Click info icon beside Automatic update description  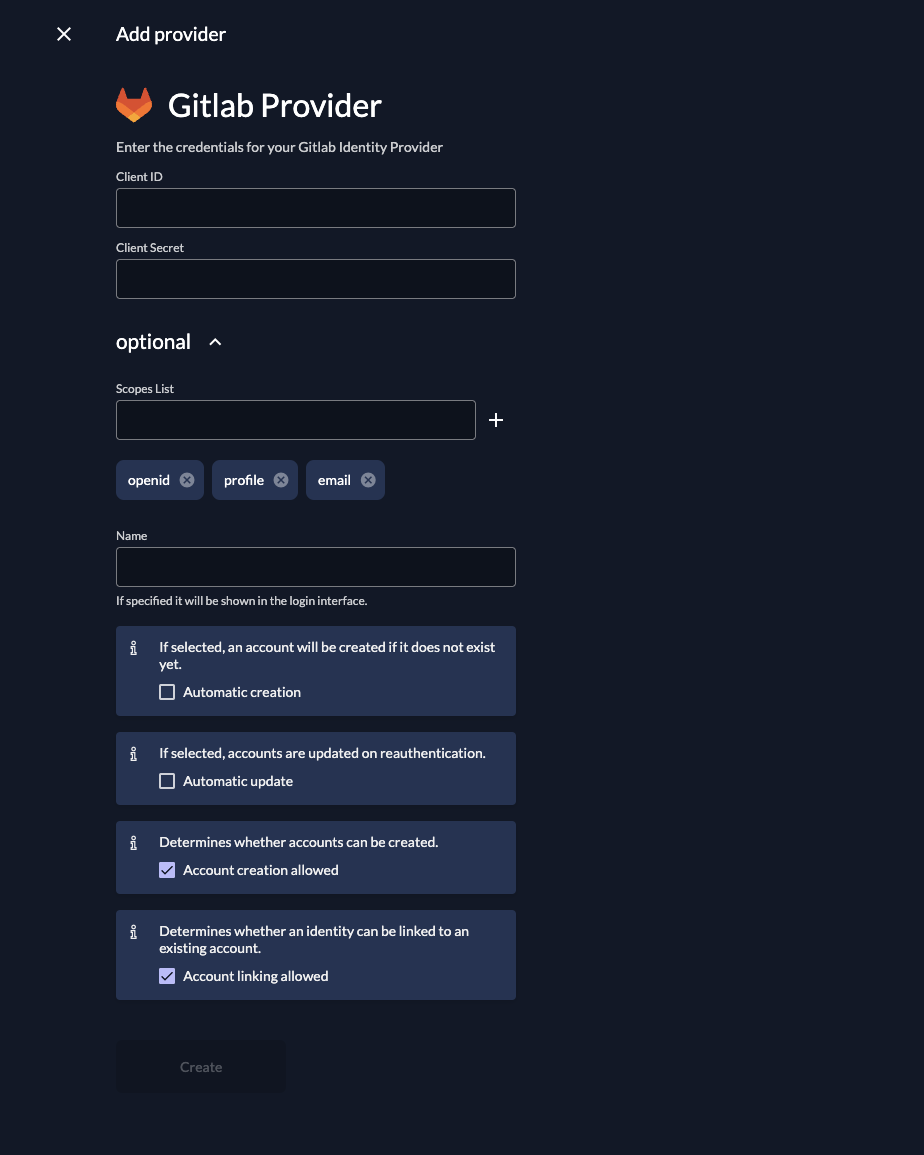[x=133, y=754]
